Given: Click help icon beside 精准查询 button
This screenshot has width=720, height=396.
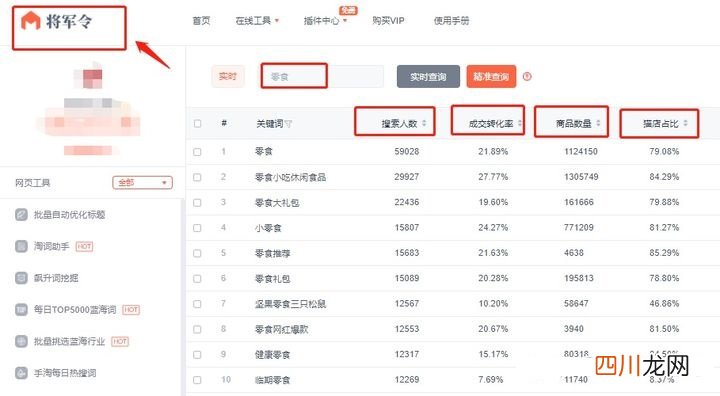Looking at the screenshot, I should [x=527, y=76].
